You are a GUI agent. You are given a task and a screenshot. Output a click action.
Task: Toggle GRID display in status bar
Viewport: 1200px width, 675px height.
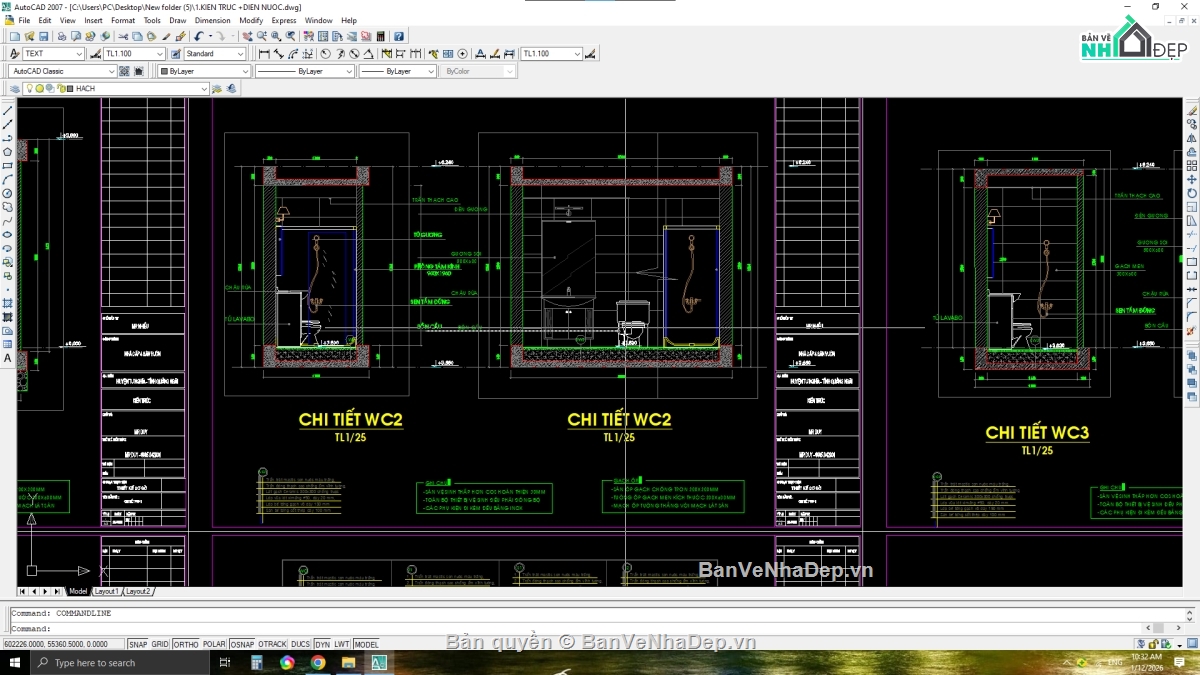pyautogui.click(x=159, y=645)
